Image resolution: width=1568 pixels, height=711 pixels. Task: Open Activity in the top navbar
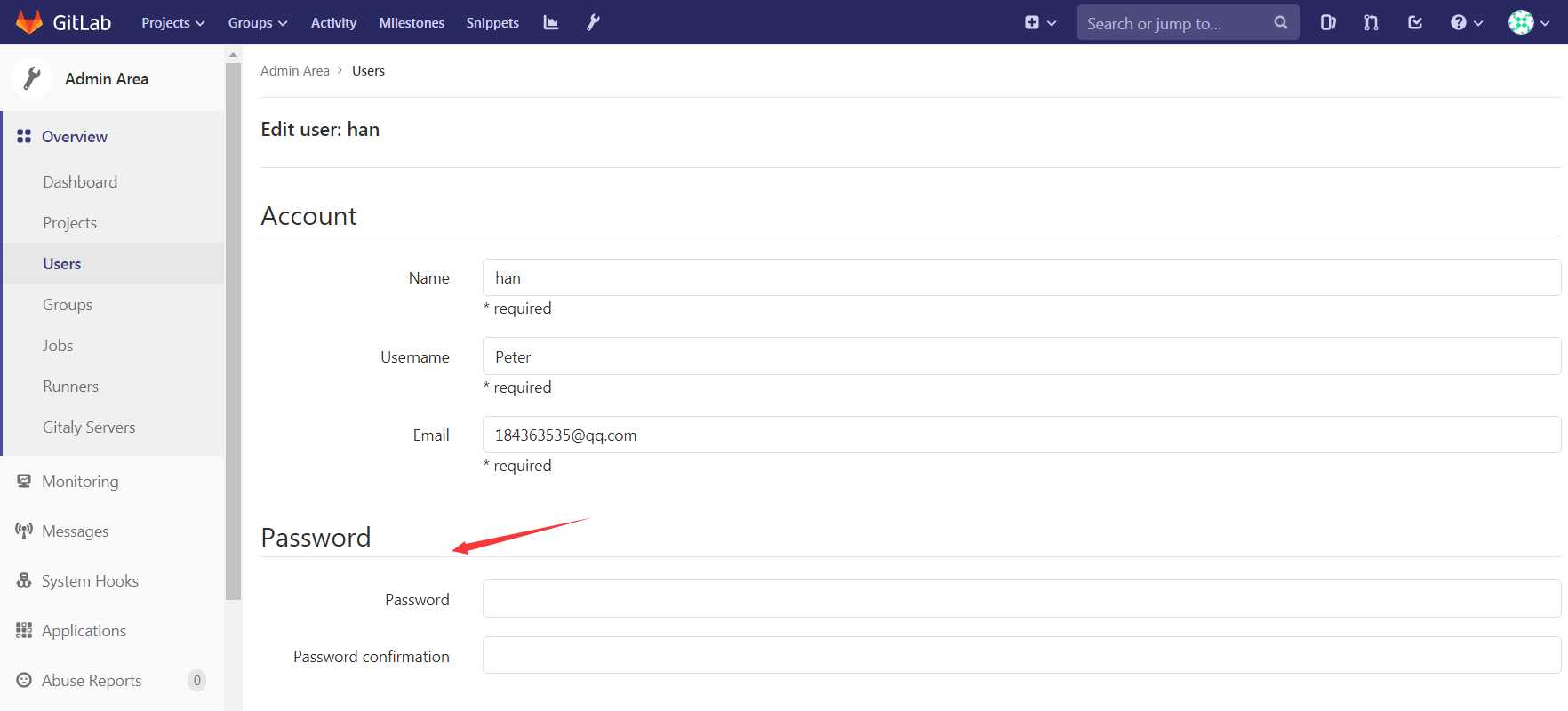click(333, 23)
